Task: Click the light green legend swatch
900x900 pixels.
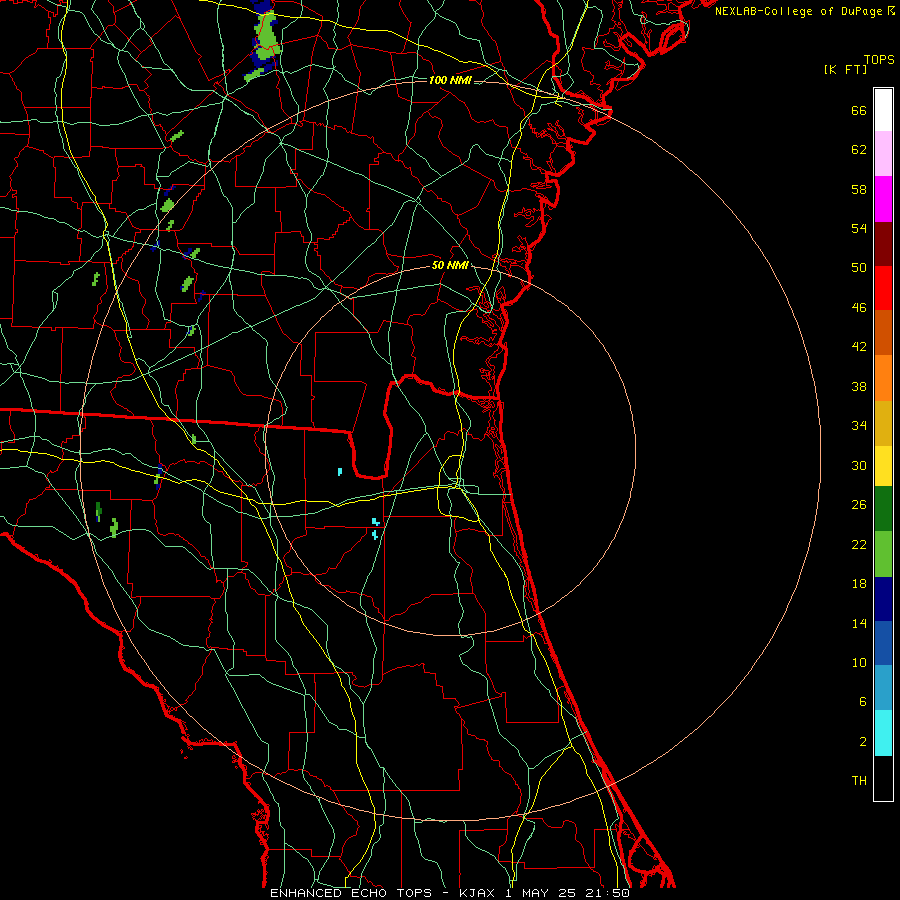Action: pyautogui.click(x=883, y=554)
